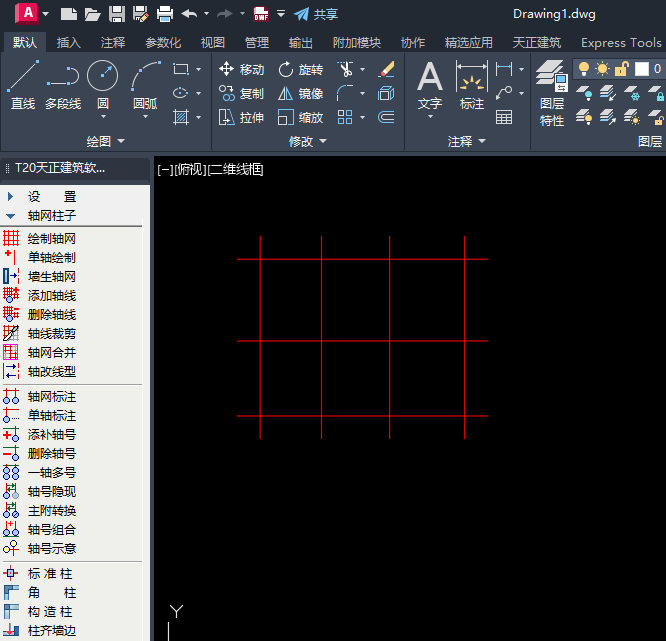
Task: Insert a table with the table icon
Action: (504, 117)
